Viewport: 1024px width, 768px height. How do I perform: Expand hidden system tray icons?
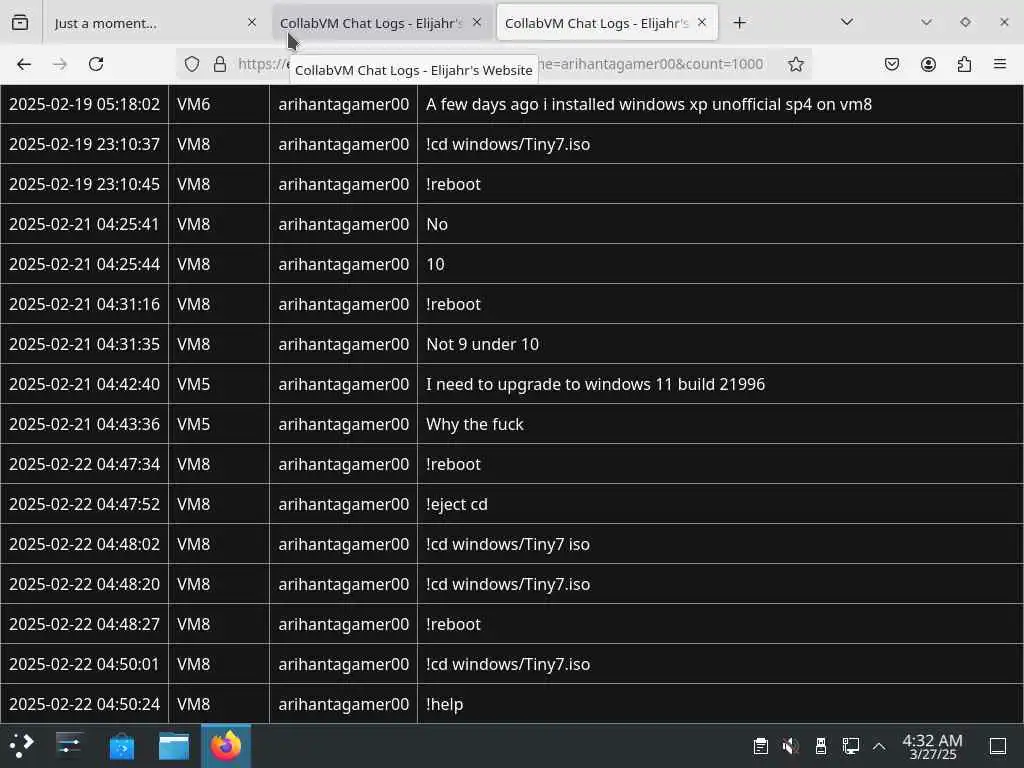[x=879, y=746]
